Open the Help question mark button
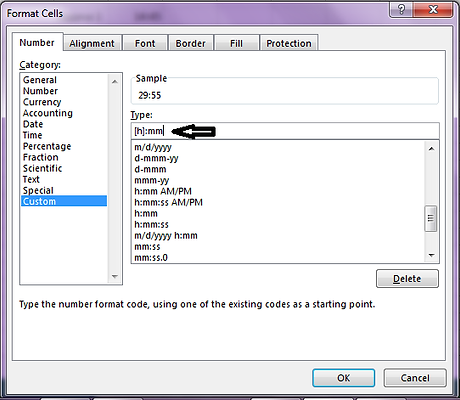The height and width of the screenshot is (400, 460). pyautogui.click(x=401, y=9)
